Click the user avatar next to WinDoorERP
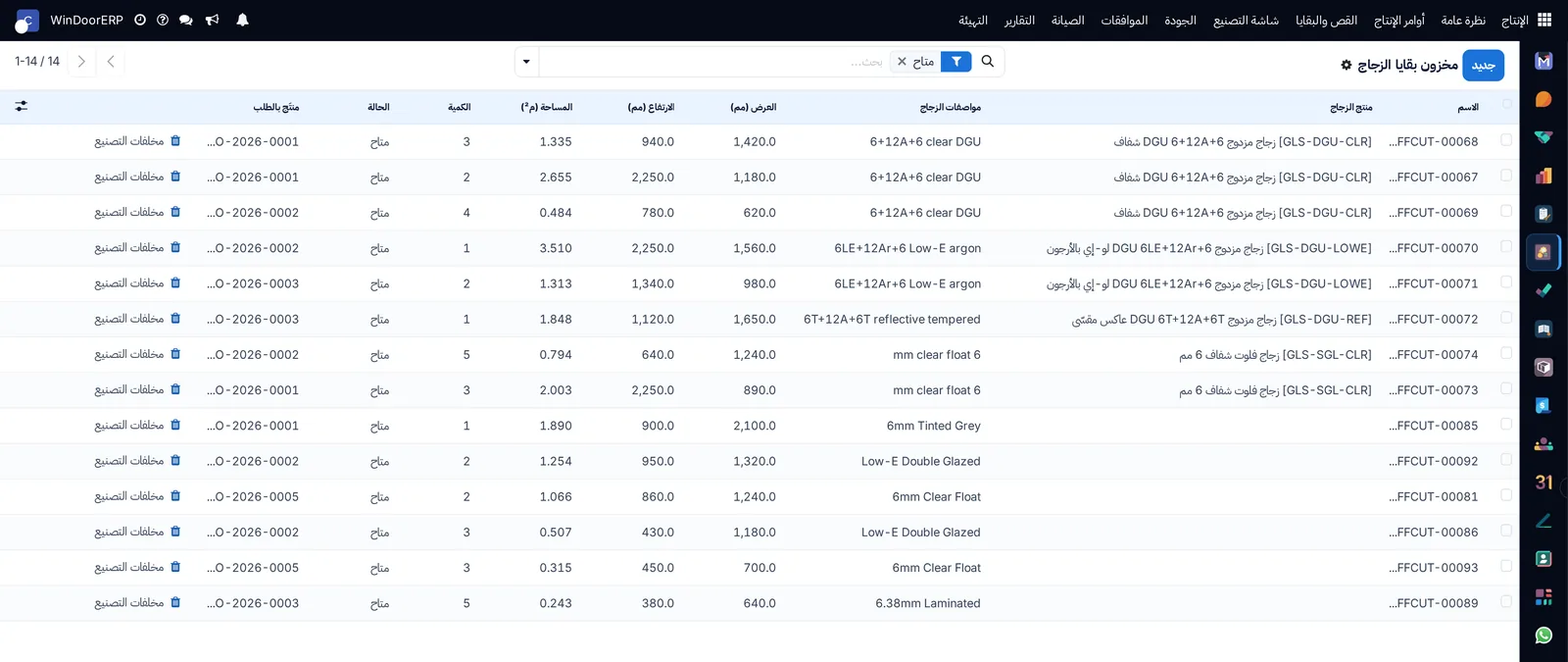The width and height of the screenshot is (1568, 662). click(x=26, y=21)
